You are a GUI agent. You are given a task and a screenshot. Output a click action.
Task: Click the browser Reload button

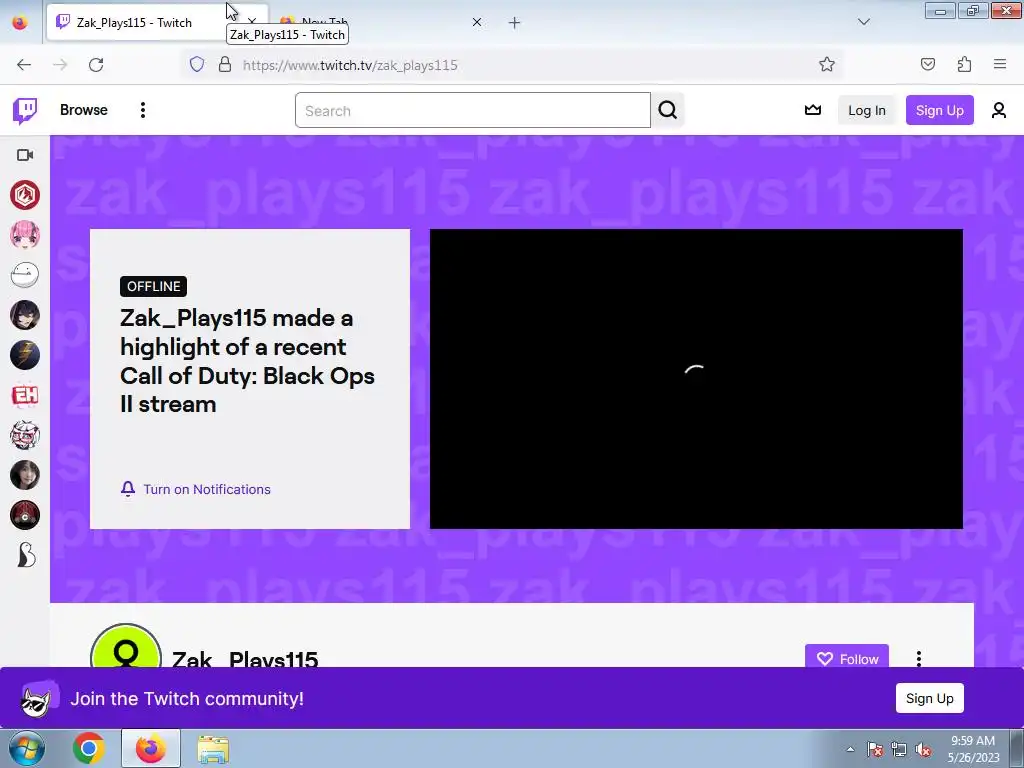click(x=96, y=65)
